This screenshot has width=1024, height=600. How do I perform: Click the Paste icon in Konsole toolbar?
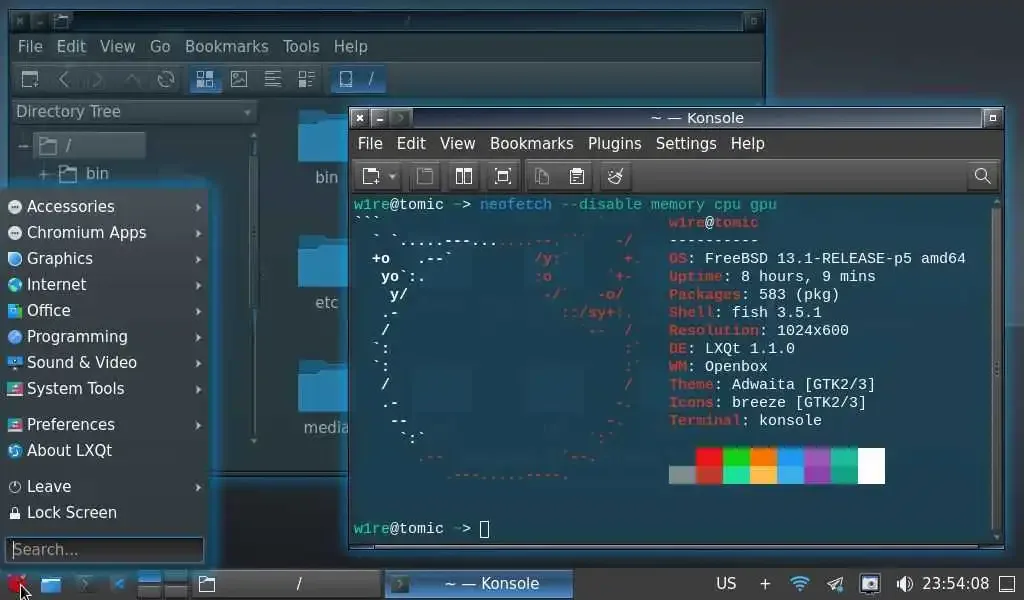point(577,176)
